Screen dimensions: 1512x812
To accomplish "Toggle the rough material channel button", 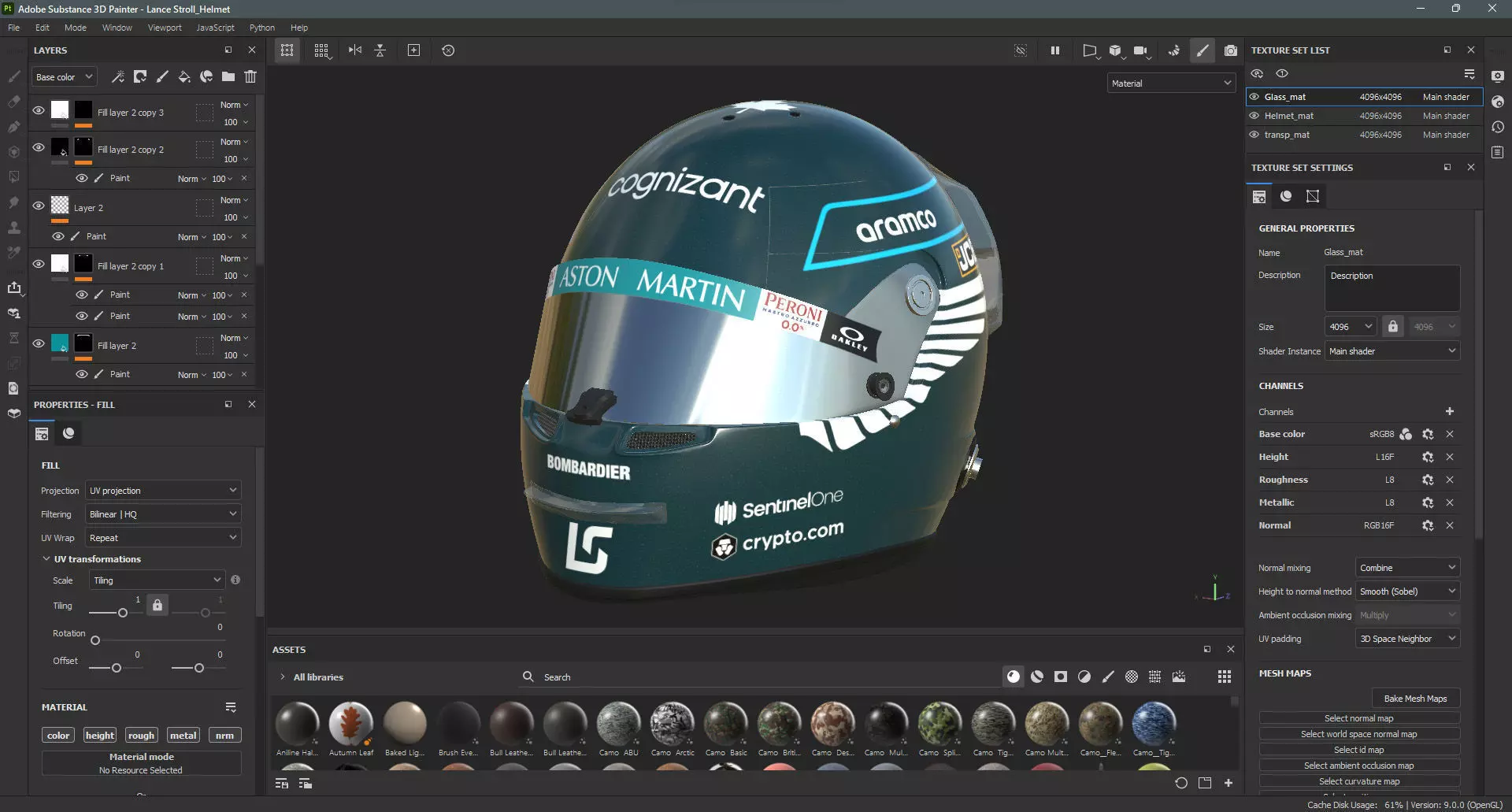I will 142,735.
